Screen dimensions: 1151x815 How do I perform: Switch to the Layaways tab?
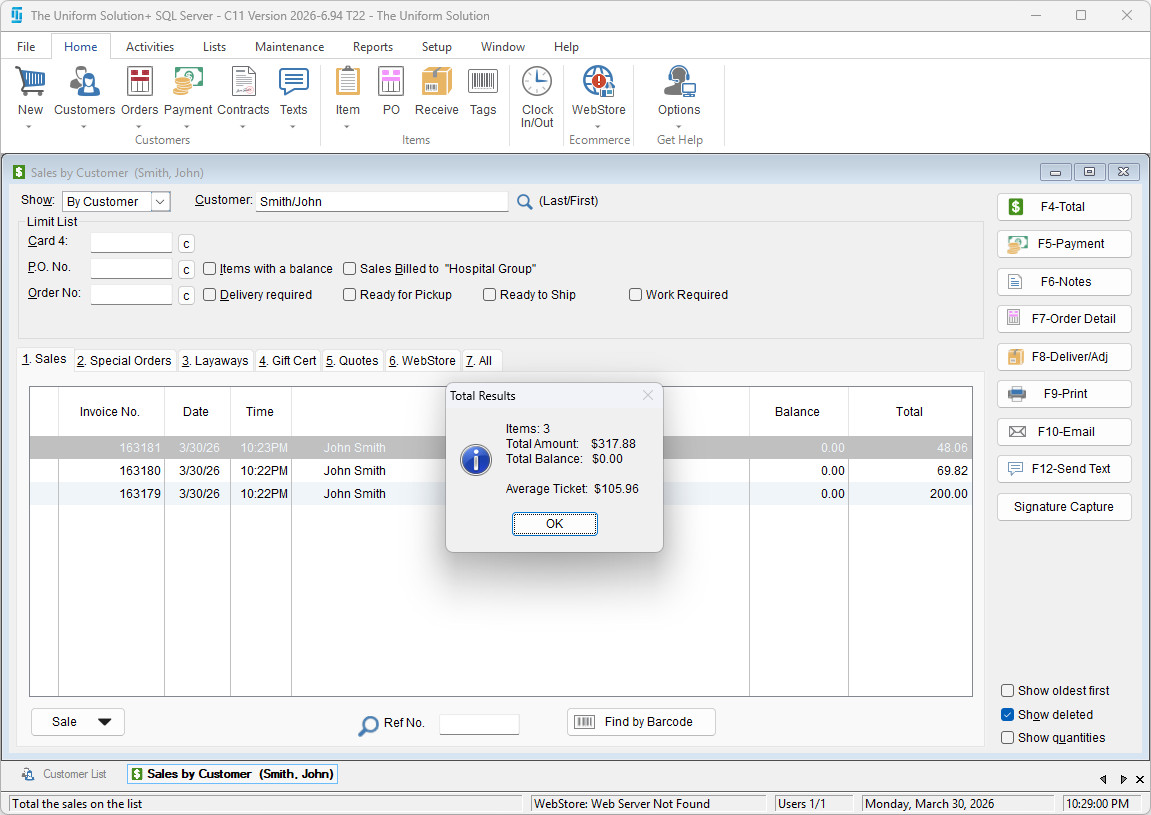click(x=215, y=361)
